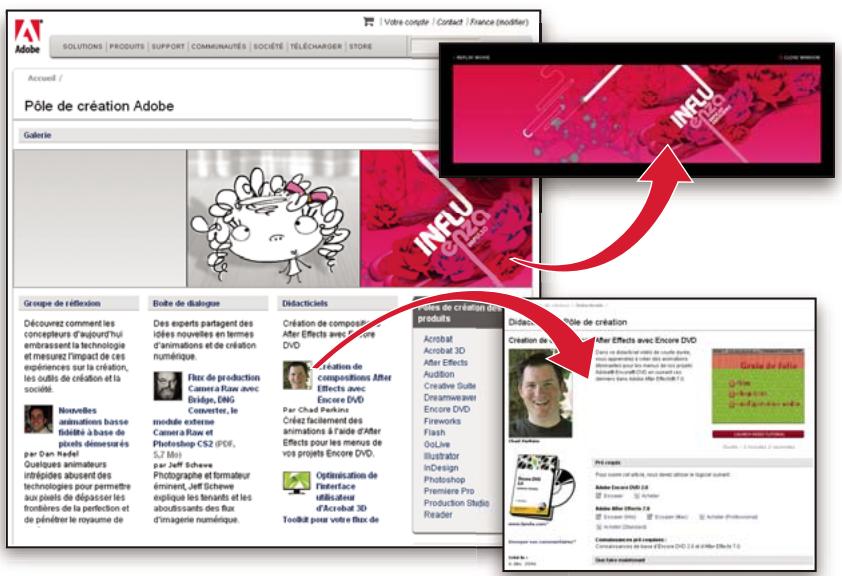
Task: Select After Effects in product list
Action: pos(445,363)
